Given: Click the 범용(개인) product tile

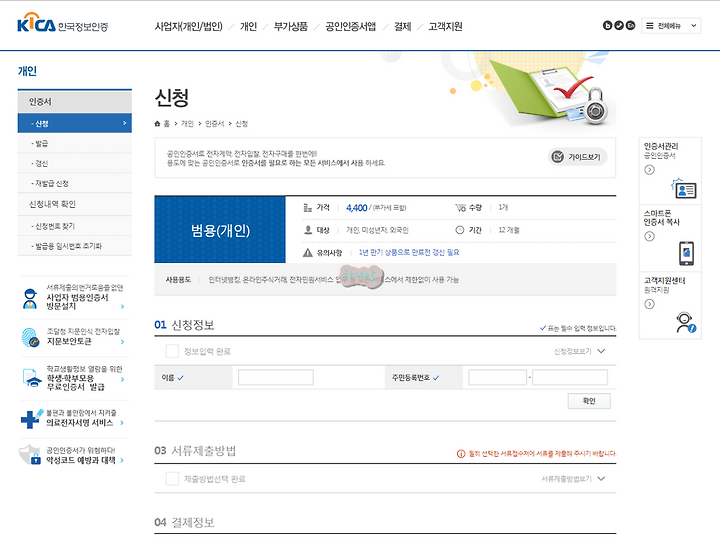Looking at the screenshot, I should tap(220, 230).
